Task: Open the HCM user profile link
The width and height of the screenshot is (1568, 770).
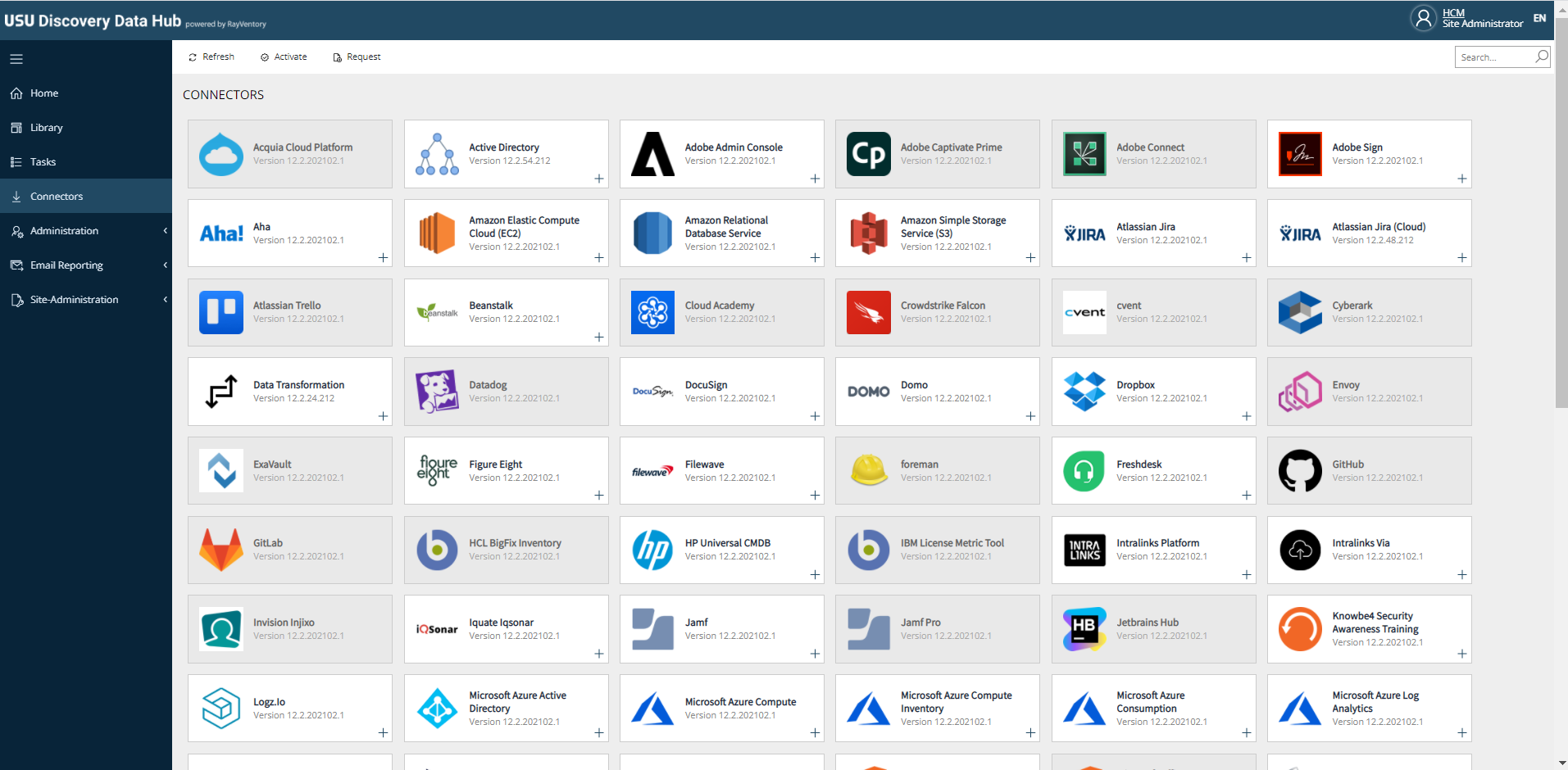Action: click(1453, 13)
